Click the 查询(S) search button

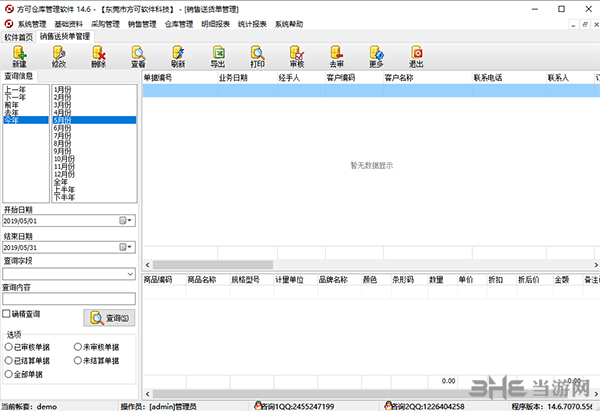coord(109,318)
